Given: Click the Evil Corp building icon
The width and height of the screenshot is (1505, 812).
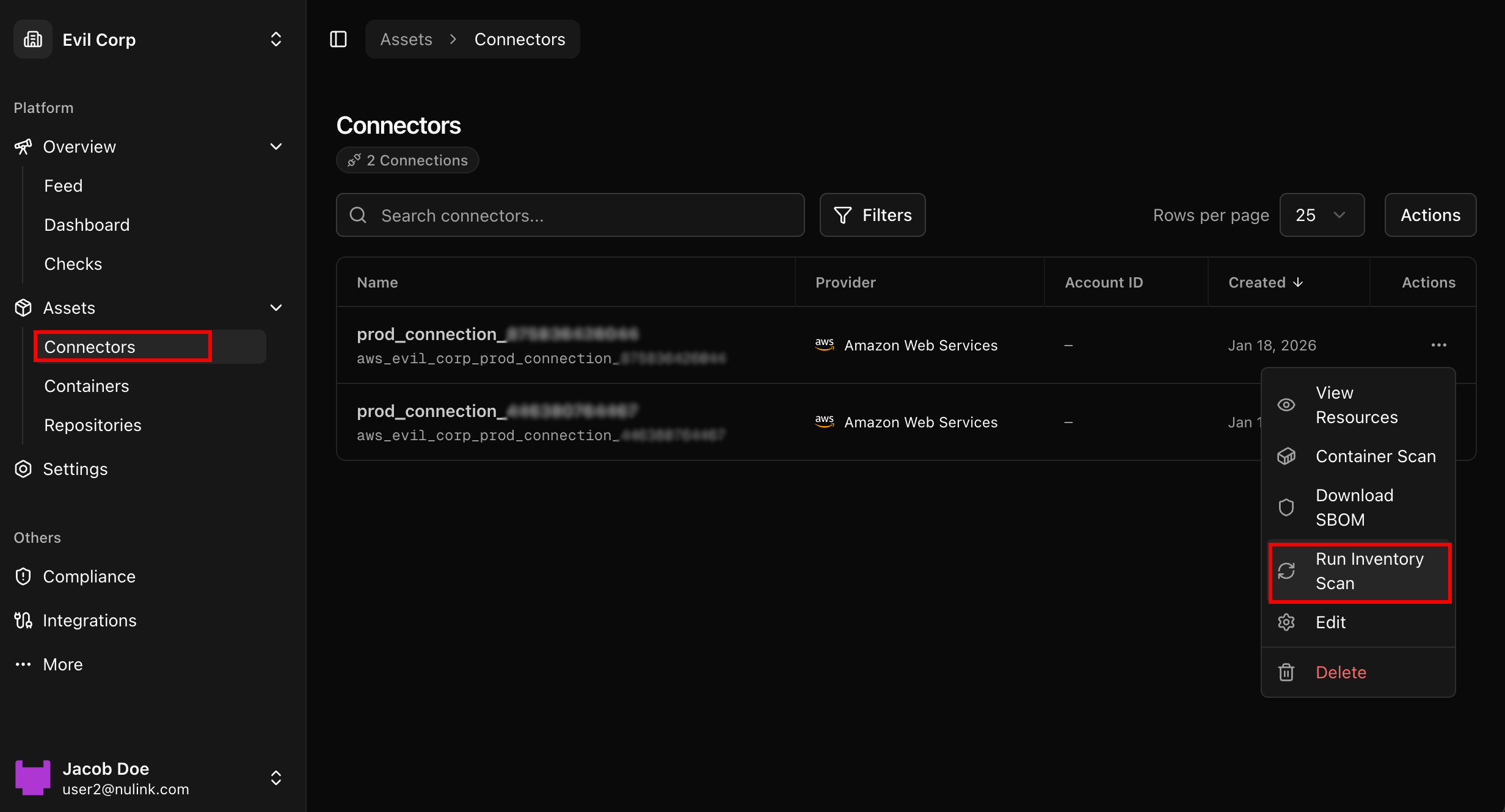Looking at the screenshot, I should (x=33, y=40).
